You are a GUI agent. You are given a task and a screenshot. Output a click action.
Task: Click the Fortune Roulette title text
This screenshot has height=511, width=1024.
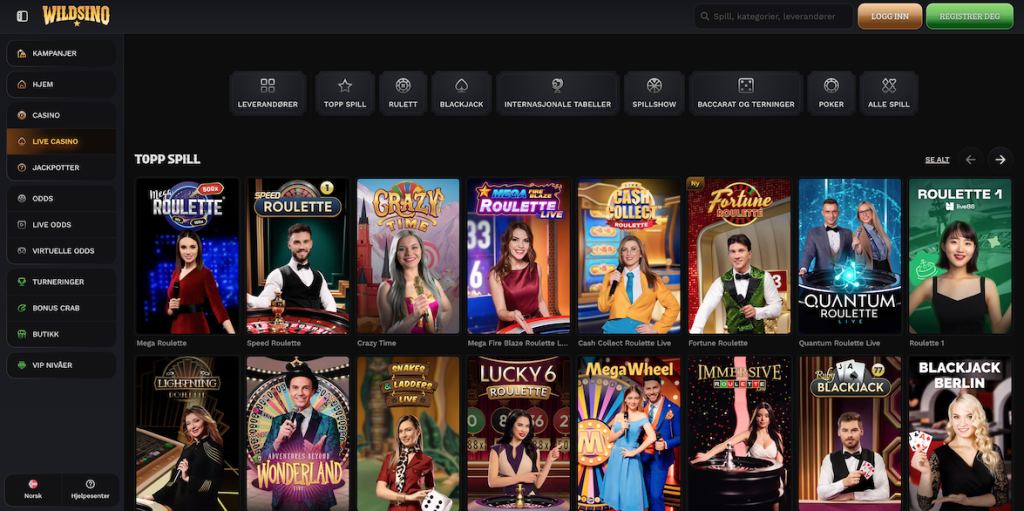point(717,343)
